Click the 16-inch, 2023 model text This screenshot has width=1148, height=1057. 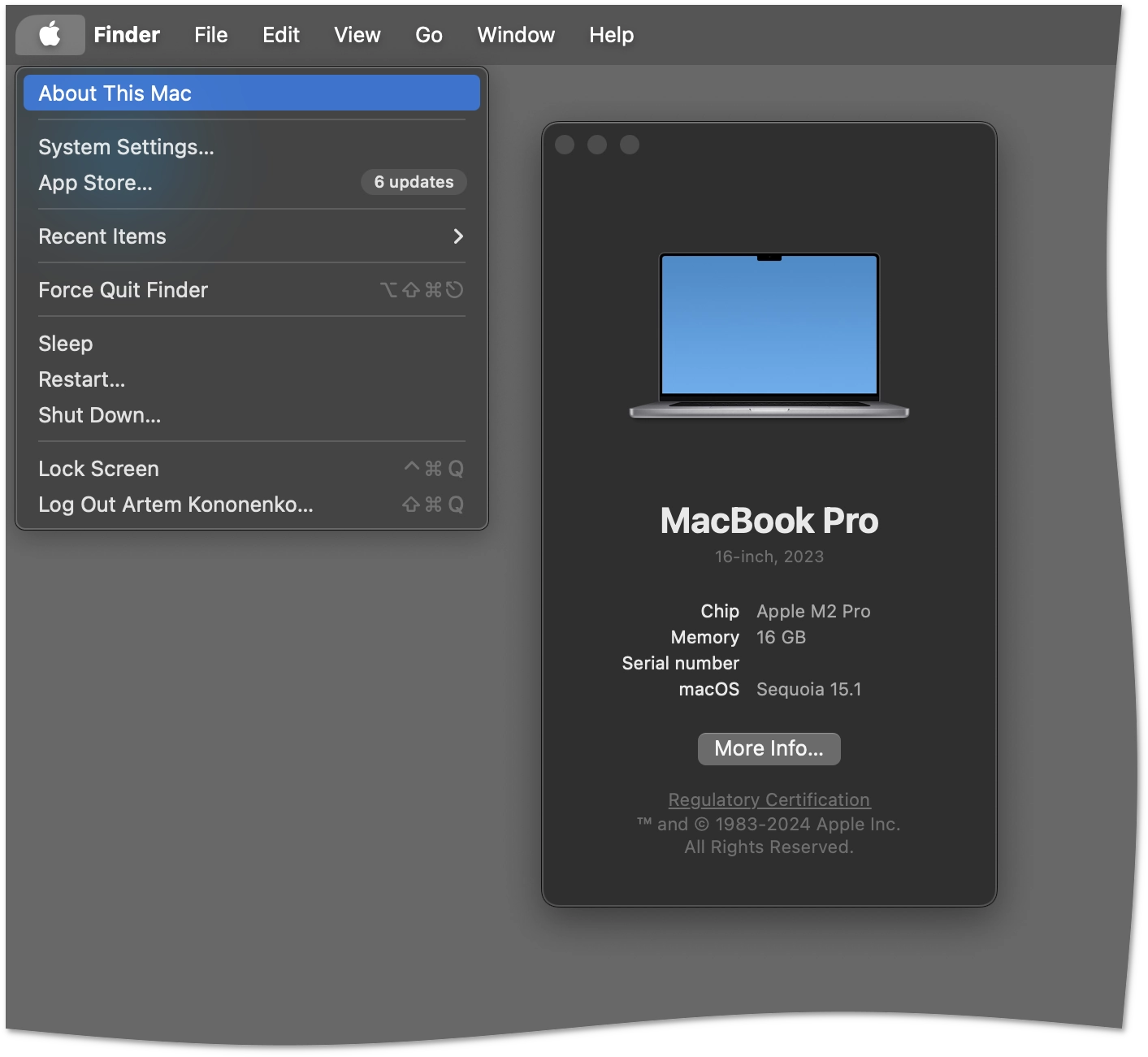[x=769, y=557]
